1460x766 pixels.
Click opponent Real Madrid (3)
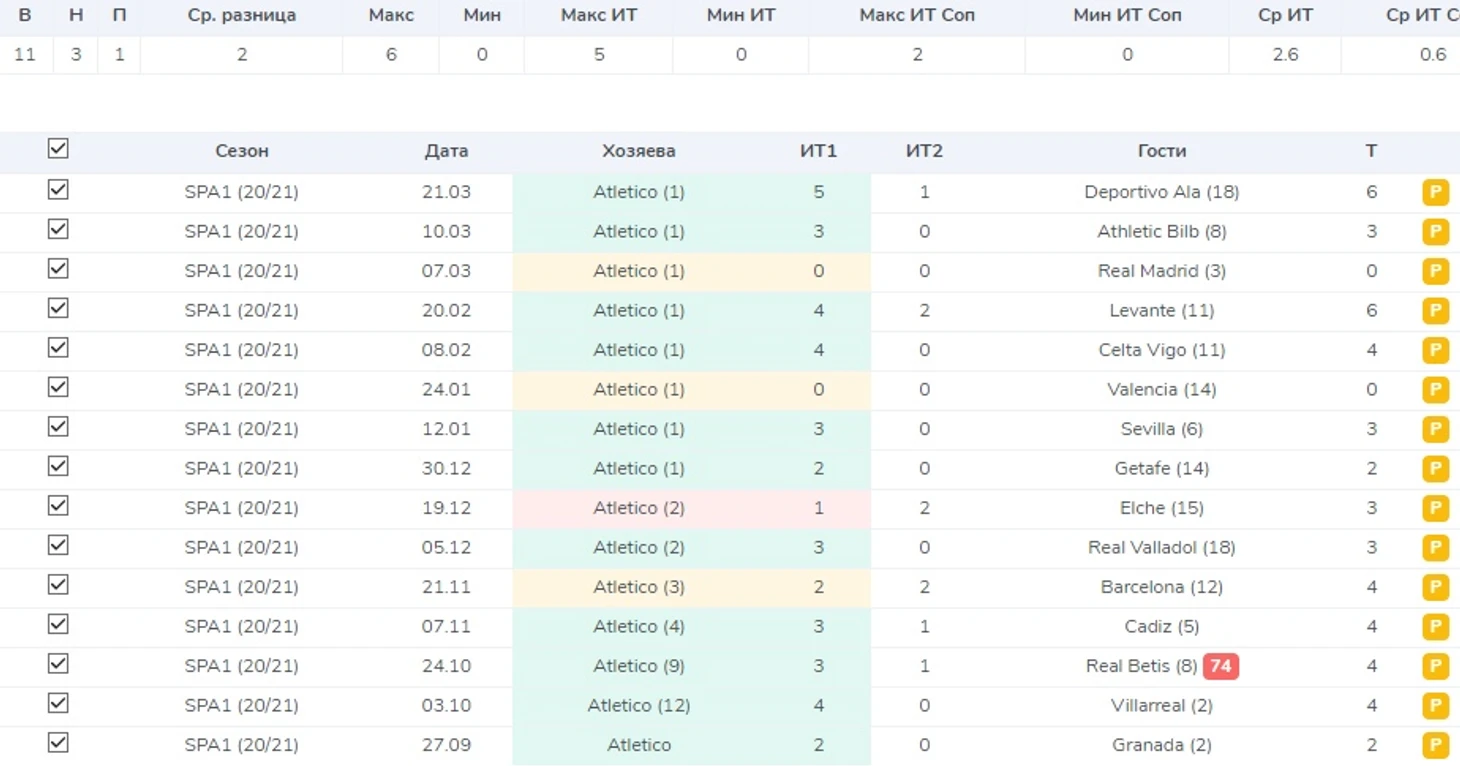pyautogui.click(x=1162, y=271)
